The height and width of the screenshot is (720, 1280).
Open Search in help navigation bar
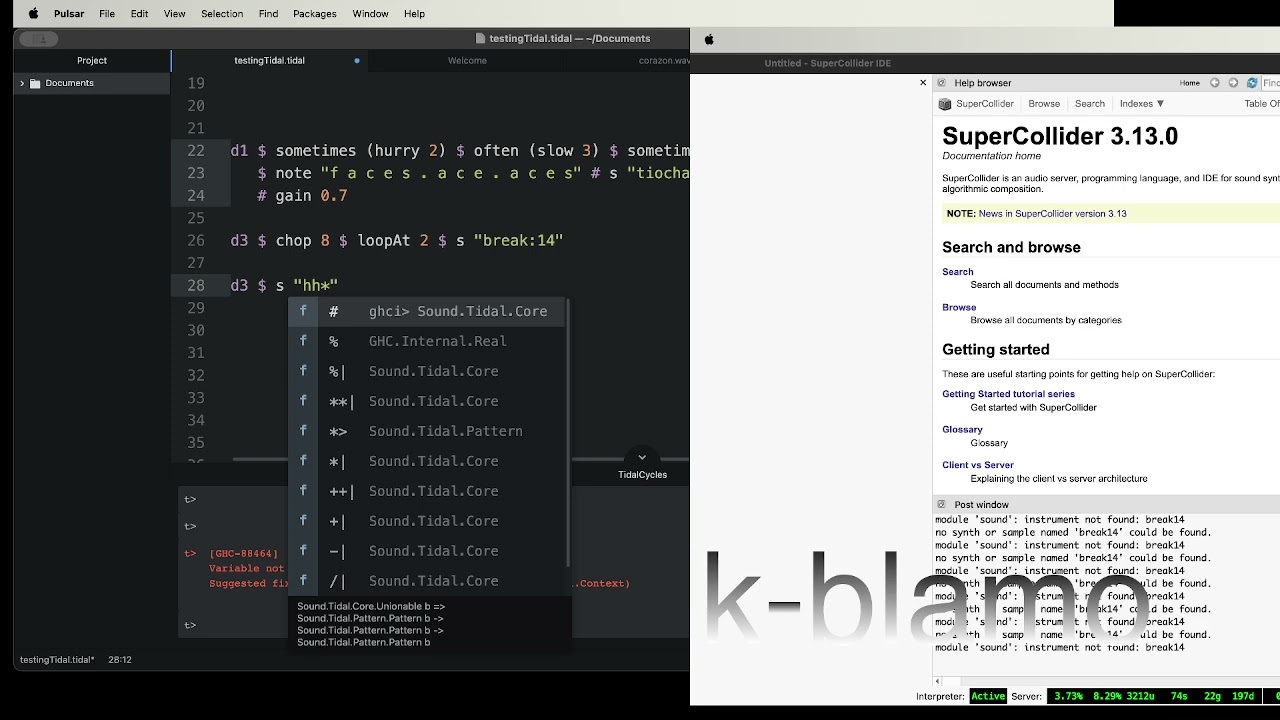1090,104
